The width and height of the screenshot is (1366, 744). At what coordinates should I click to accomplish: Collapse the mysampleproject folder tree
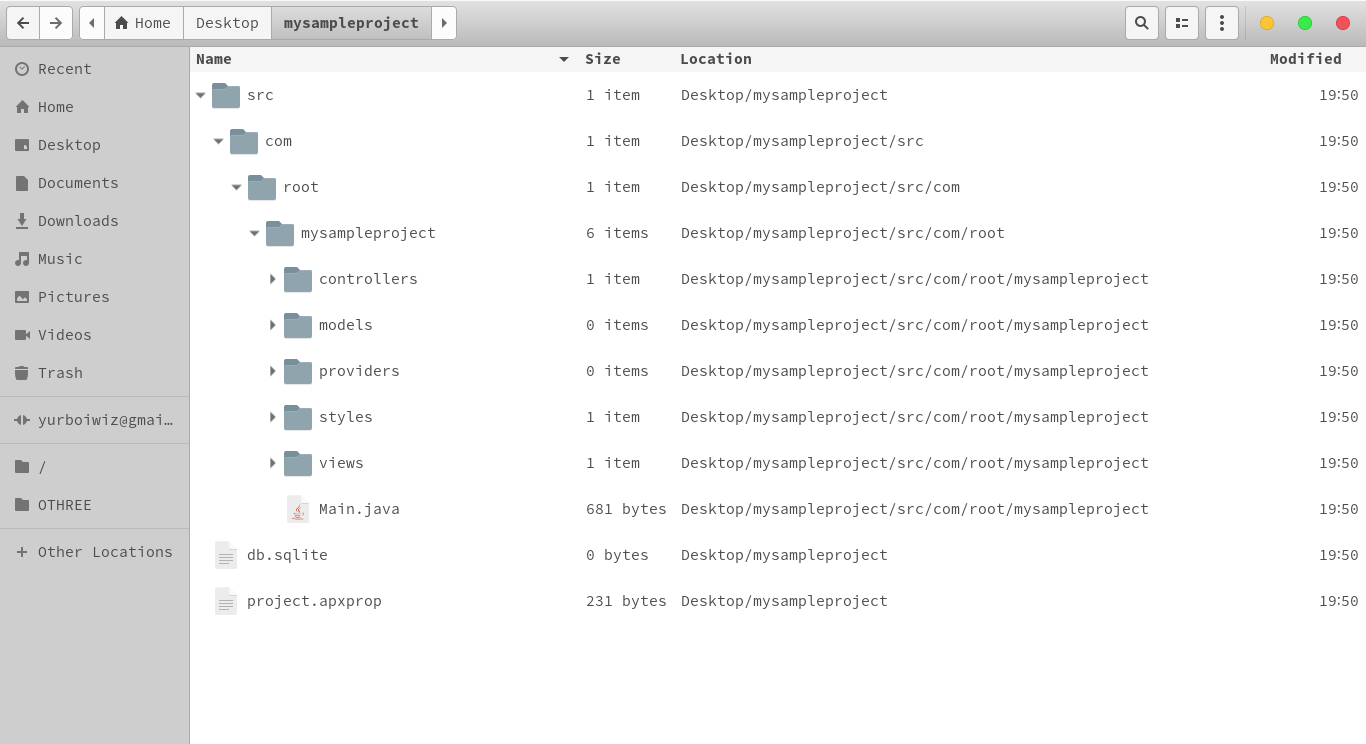click(x=255, y=233)
